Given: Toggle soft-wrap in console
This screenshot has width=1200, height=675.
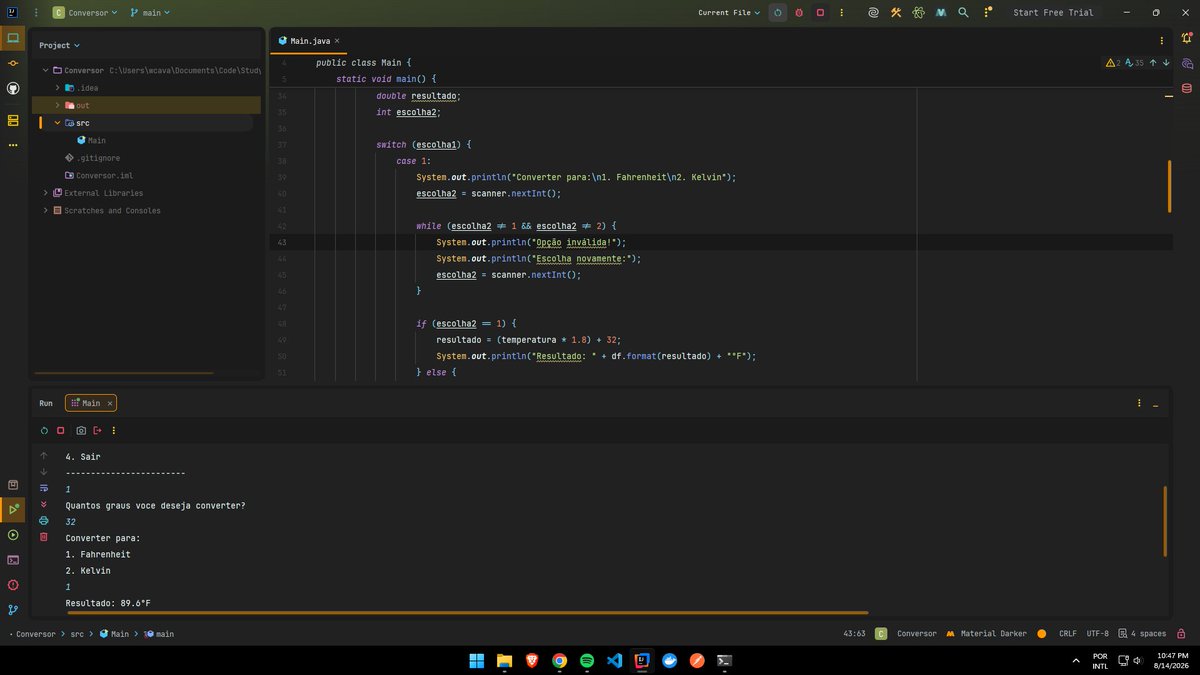Looking at the screenshot, I should [43, 487].
